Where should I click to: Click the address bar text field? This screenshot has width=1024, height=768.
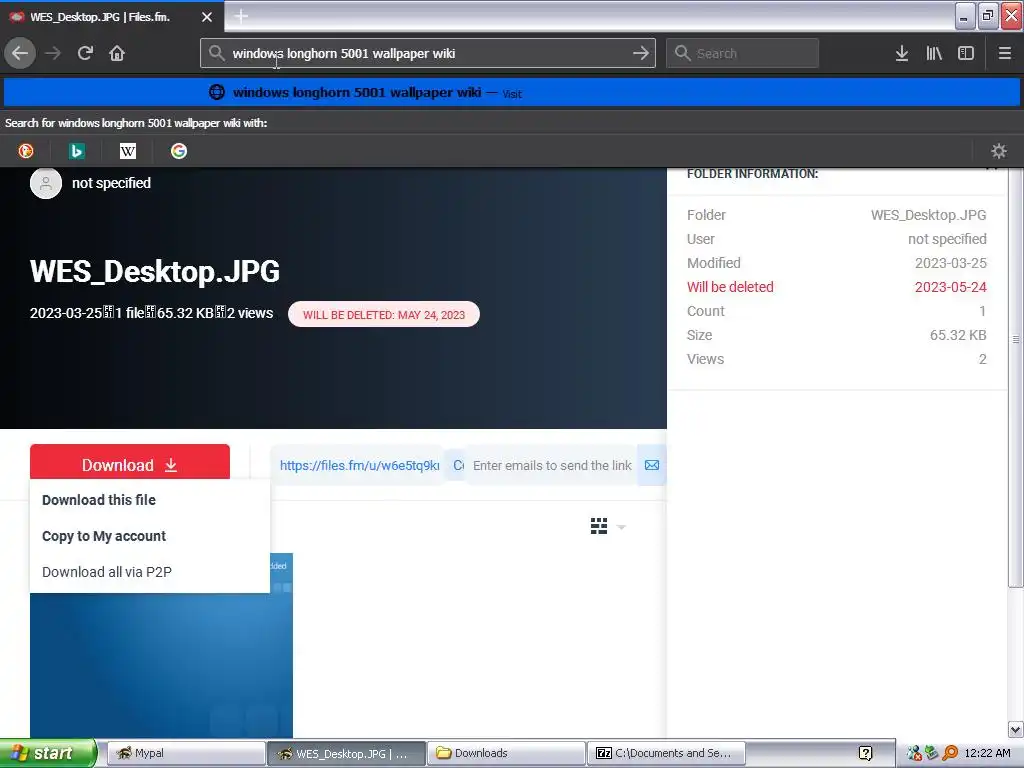(427, 54)
